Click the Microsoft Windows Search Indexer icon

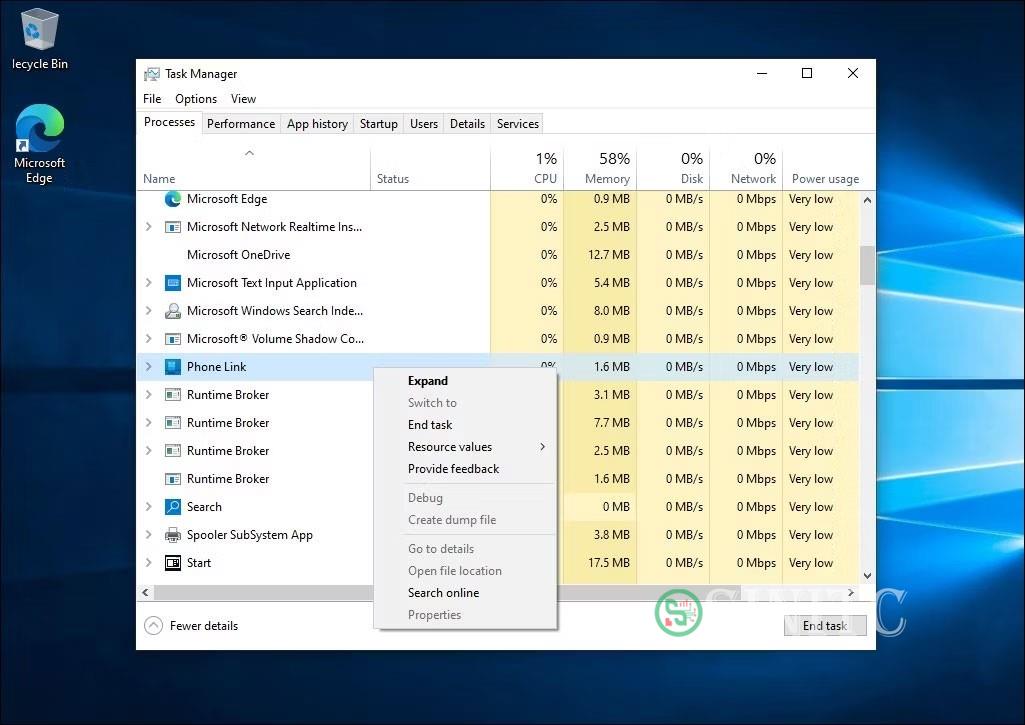(x=173, y=311)
